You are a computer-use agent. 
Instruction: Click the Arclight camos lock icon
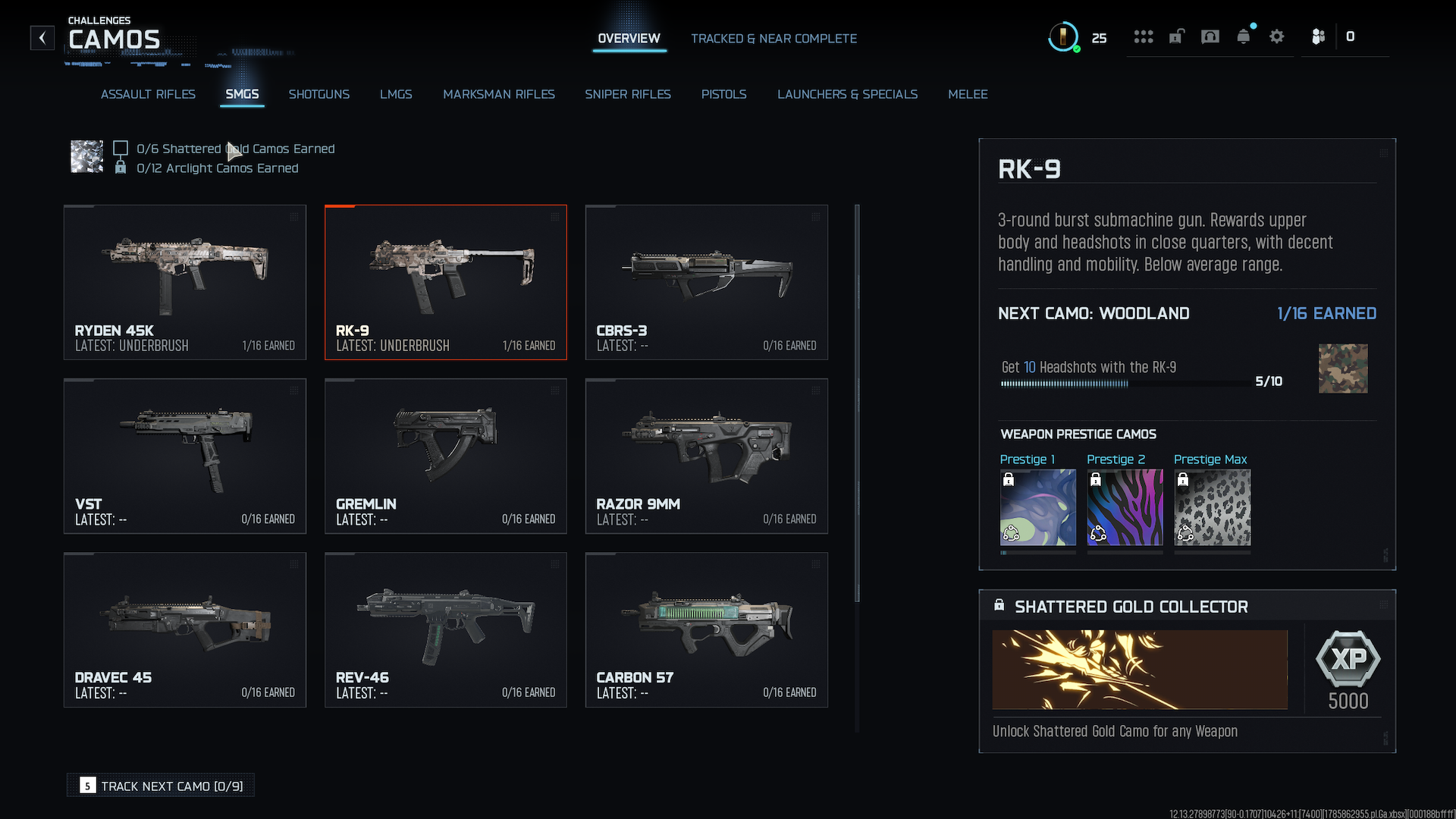point(120,168)
